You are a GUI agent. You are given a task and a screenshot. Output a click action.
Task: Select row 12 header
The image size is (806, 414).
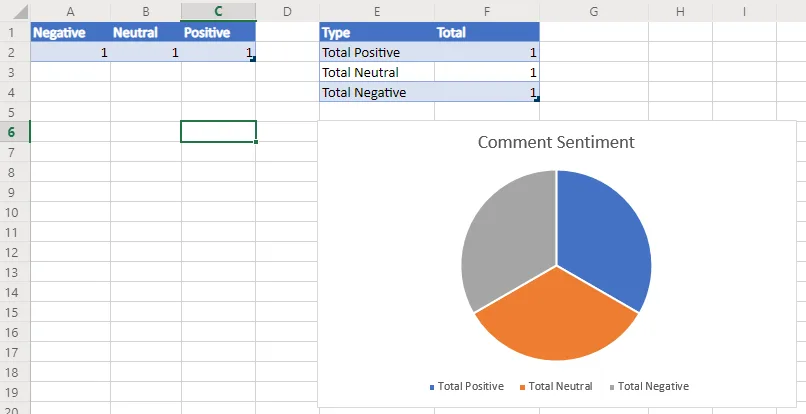coord(15,253)
